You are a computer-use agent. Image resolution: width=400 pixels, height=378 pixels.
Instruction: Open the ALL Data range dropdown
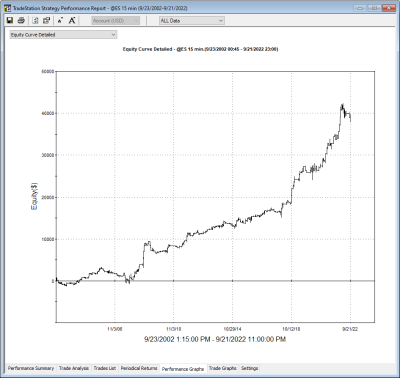[192, 21]
